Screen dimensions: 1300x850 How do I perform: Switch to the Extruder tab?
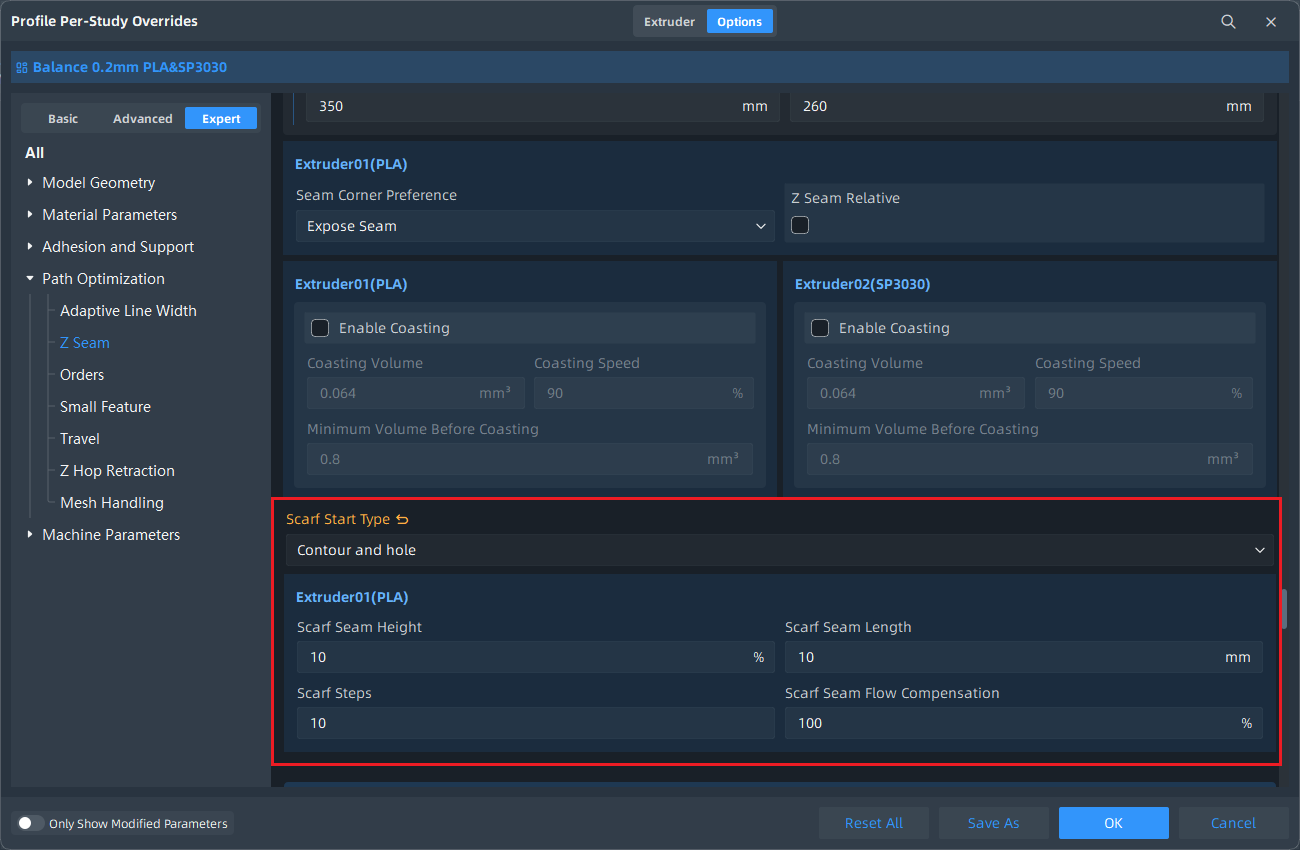669,22
